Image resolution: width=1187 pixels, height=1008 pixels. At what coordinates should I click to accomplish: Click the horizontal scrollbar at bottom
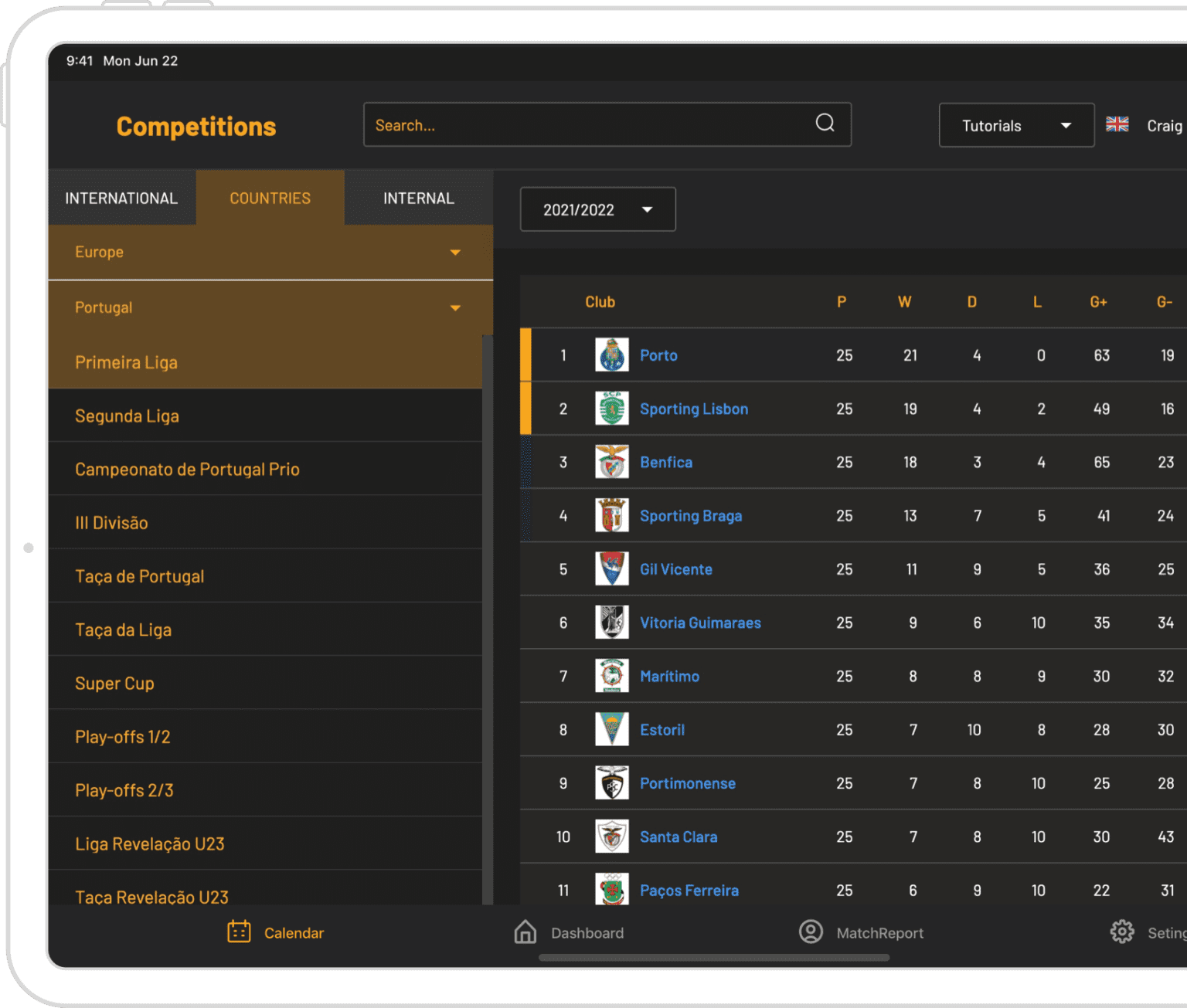[713, 958]
